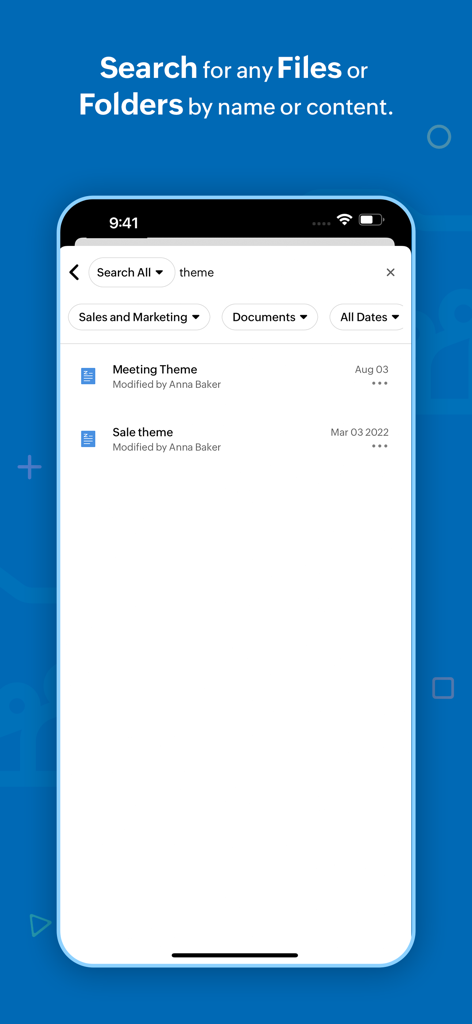
Task: Open more options for Meeting Theme
Action: [379, 383]
